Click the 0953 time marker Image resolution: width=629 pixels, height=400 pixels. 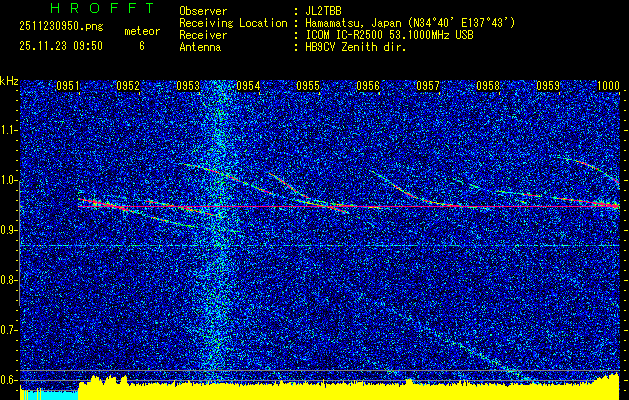click(188, 87)
